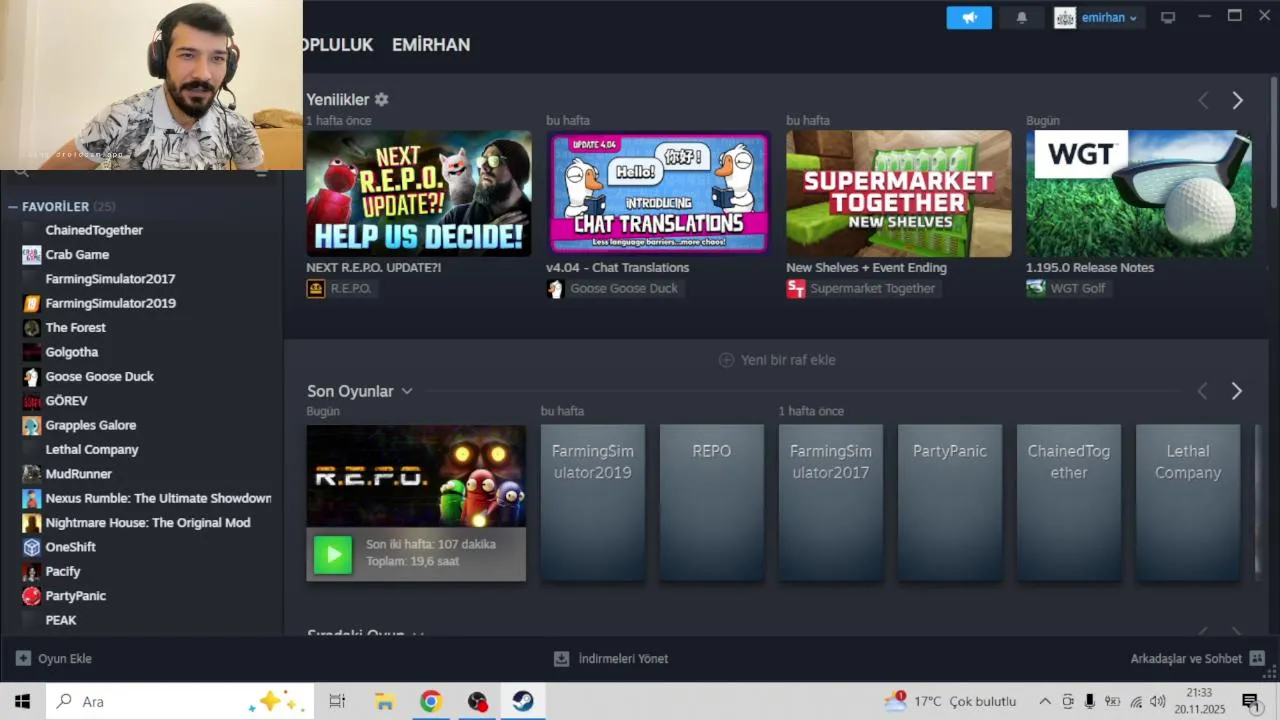Click the MudRunner sidebar icon
Viewport: 1280px width, 720px height.
[32, 474]
